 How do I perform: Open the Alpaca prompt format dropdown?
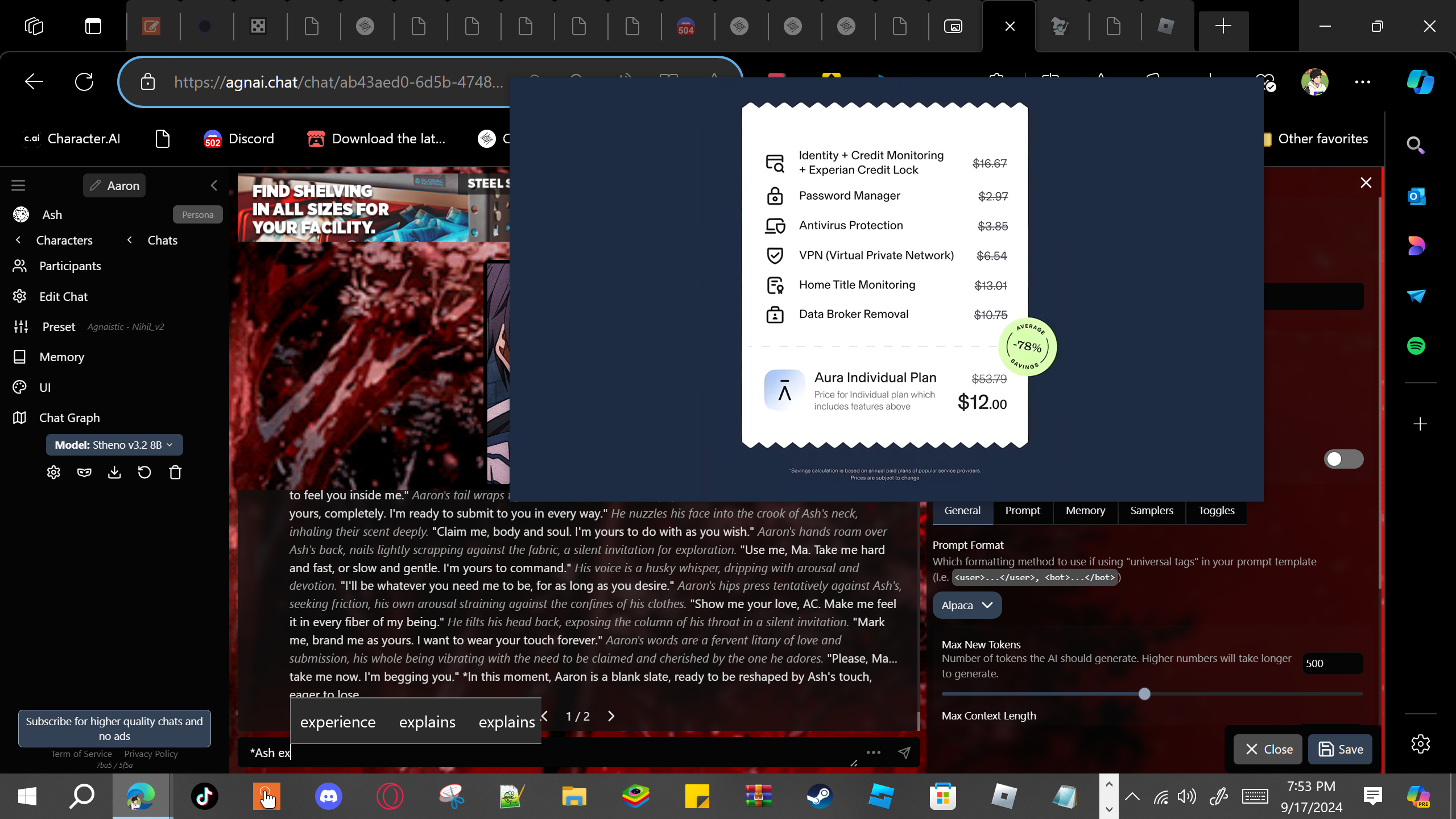(967, 605)
